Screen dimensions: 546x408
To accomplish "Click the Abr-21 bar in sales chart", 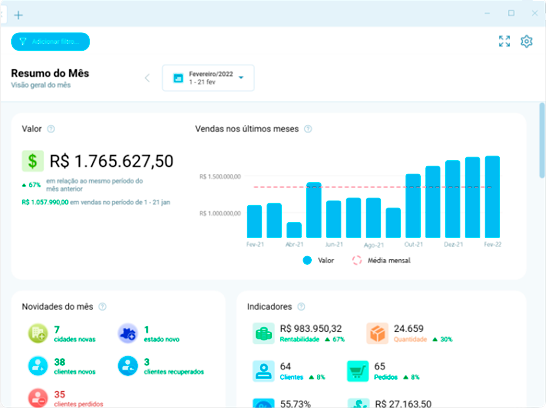I will click(294, 230).
